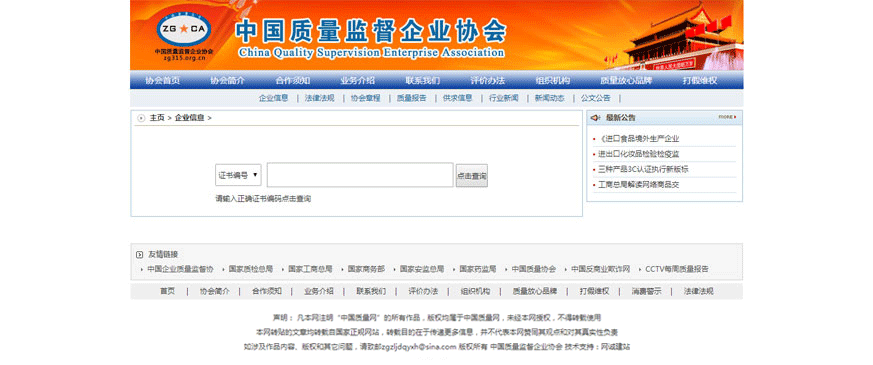
Task: Click the speaker icon beside 最新公告
Action: 595,117
